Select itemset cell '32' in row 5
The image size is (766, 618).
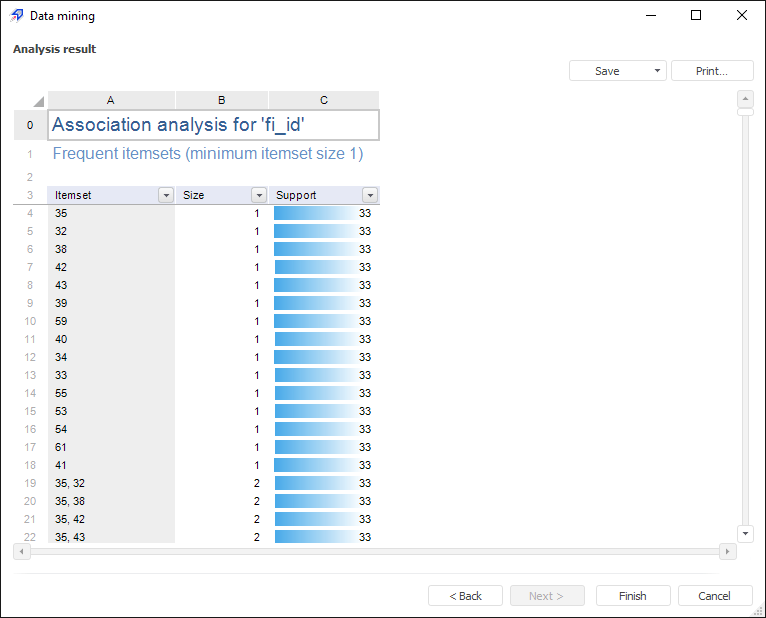click(111, 232)
